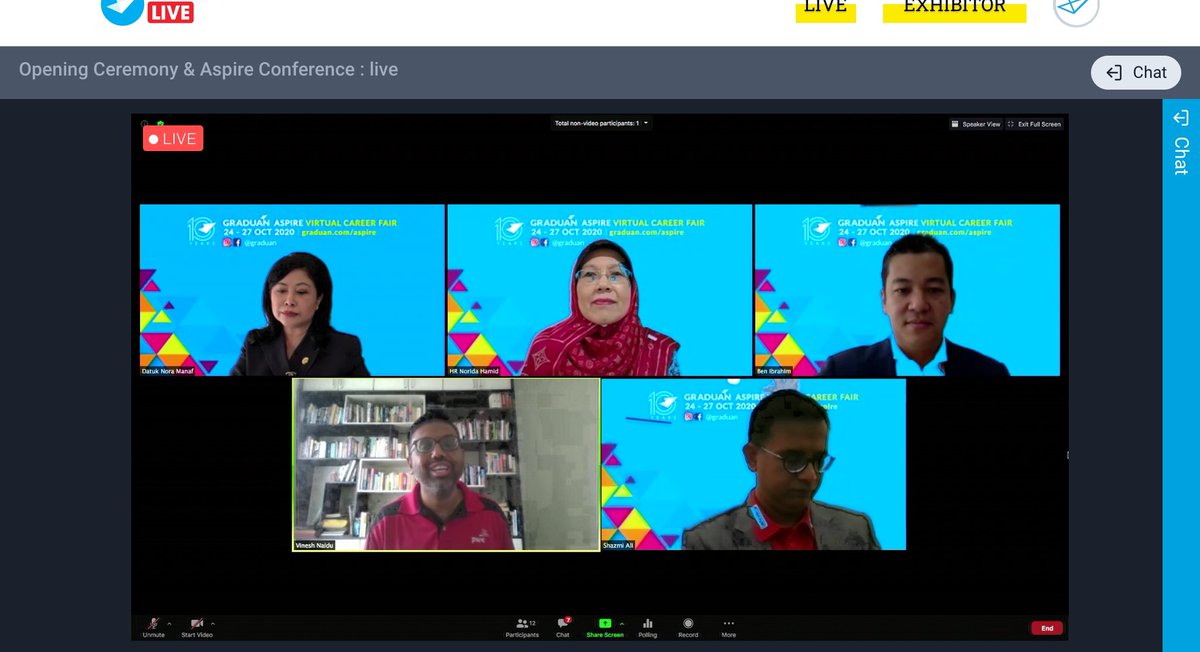The image size is (1200, 652).
Task: Select the yellow LIVE menu item
Action: [x=825, y=8]
